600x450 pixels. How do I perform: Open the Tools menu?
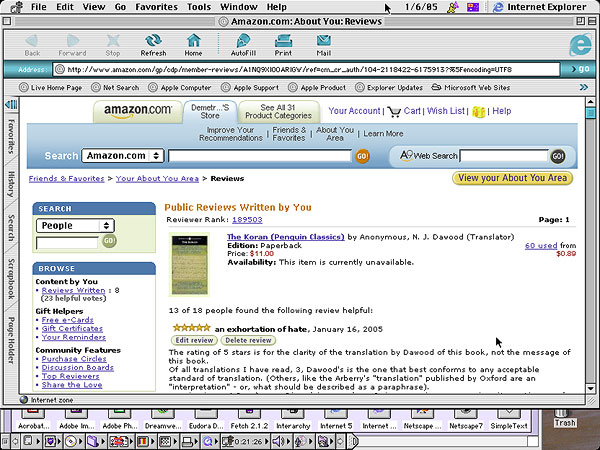tap(199, 7)
